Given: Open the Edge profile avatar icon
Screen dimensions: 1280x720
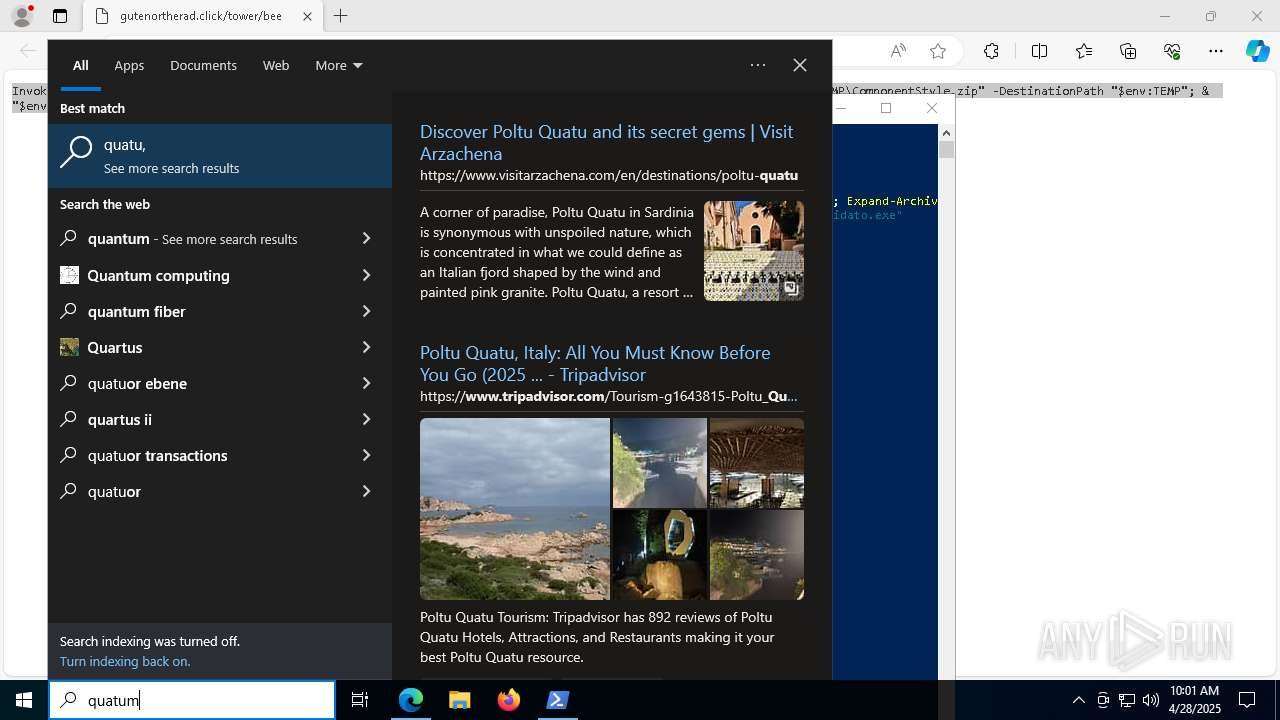Looking at the screenshot, I should point(22,16).
